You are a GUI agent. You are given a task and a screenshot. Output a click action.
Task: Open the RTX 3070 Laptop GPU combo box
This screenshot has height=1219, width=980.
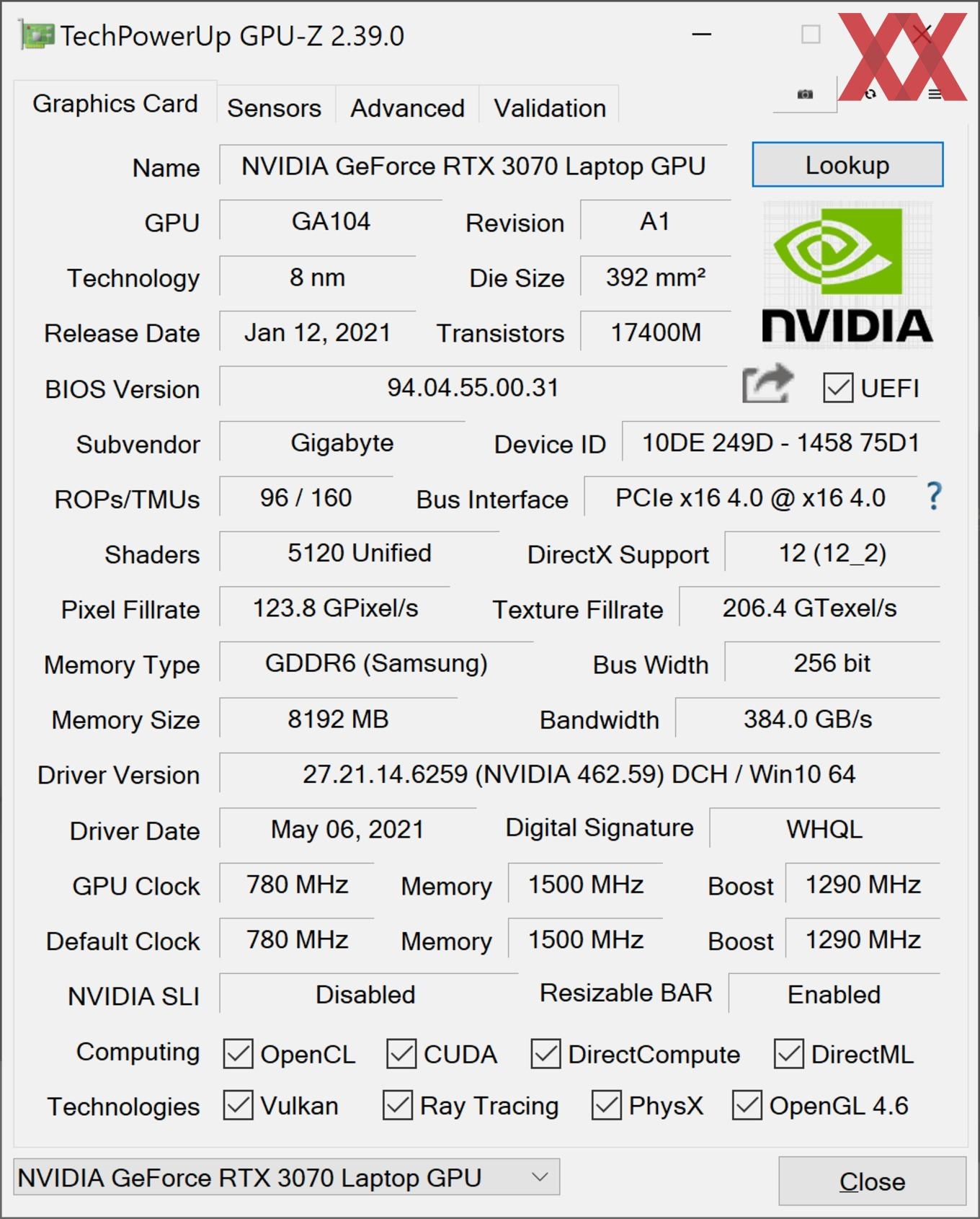tap(287, 1177)
